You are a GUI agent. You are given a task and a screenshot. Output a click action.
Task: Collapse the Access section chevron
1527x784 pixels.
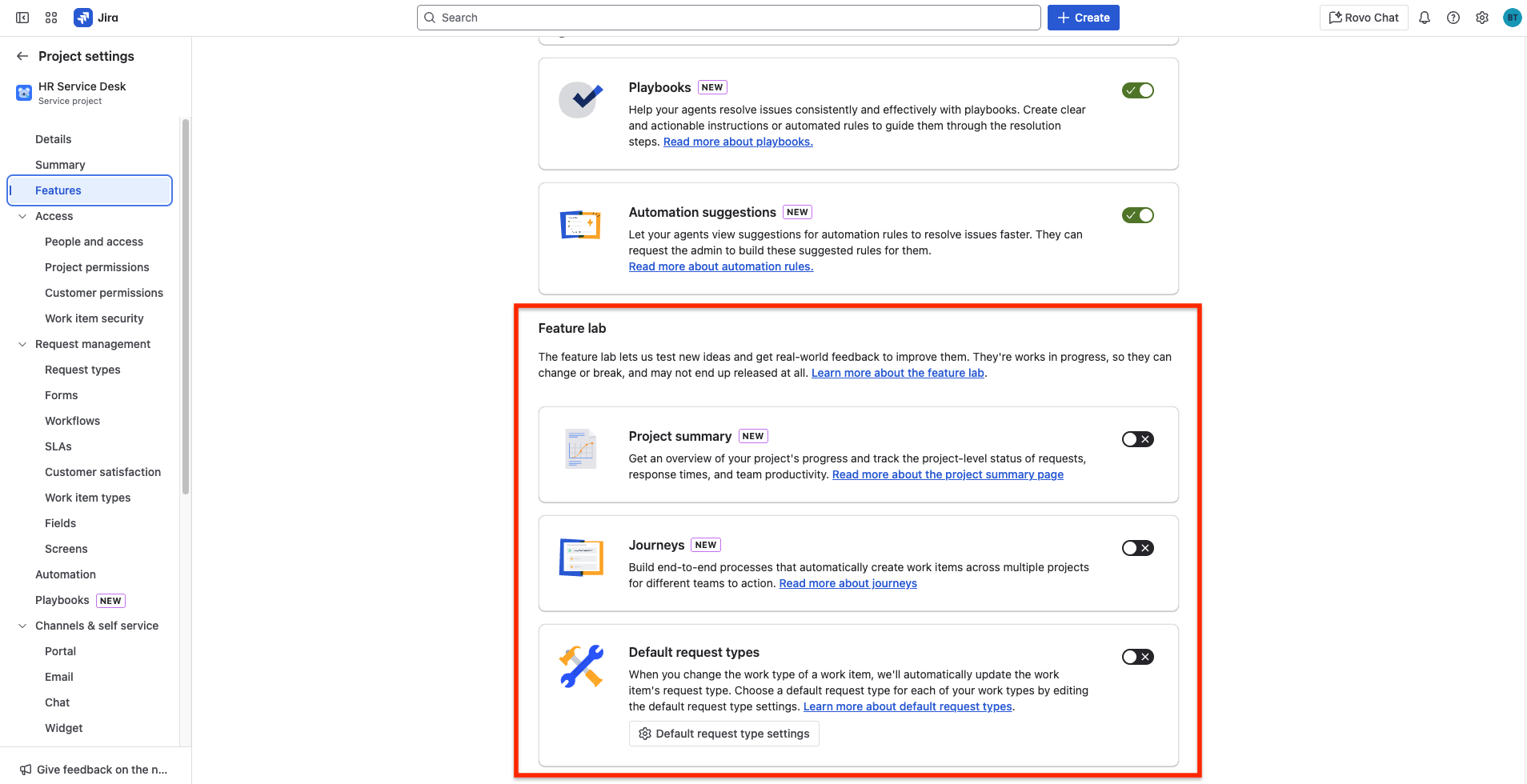coord(22,216)
